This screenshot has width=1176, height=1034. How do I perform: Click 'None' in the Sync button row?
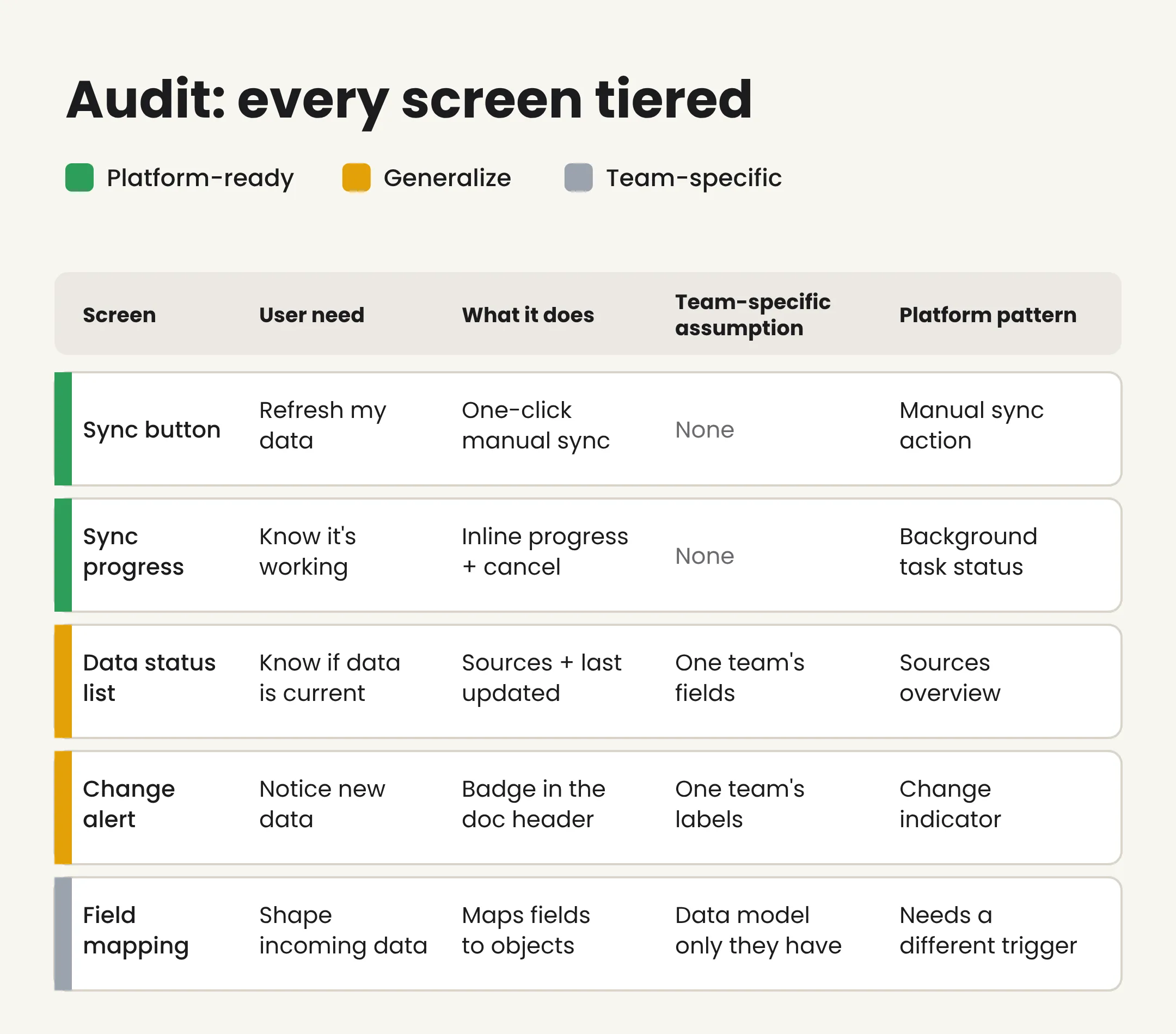pos(704,429)
